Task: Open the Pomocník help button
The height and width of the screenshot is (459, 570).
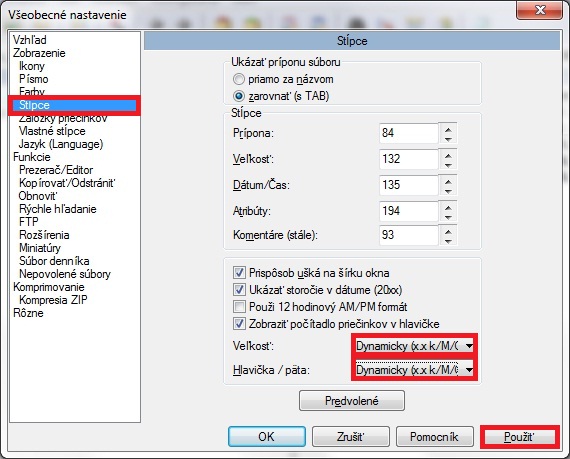Action: point(434,436)
